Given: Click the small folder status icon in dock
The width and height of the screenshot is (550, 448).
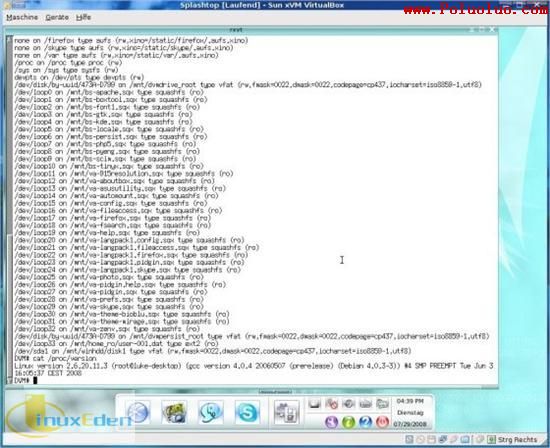Looking at the screenshot, I should [x=382, y=403].
